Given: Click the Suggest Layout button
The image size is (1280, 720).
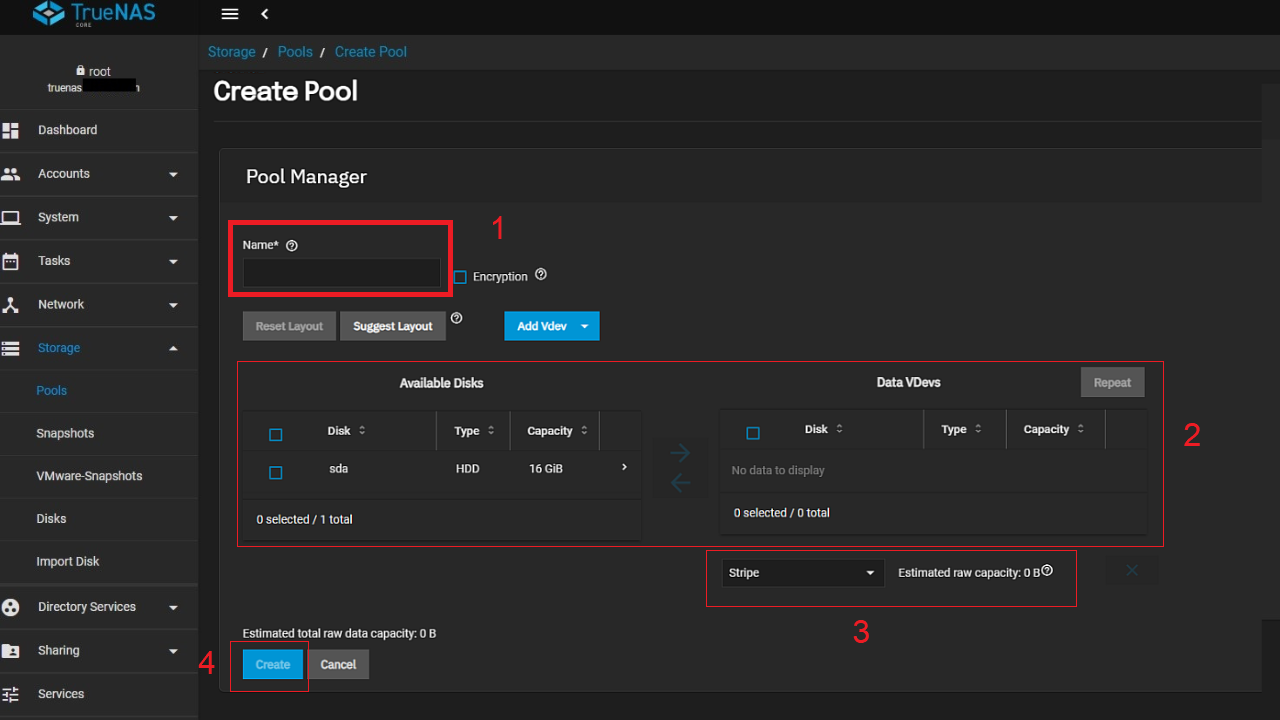Looking at the screenshot, I should point(392,325).
